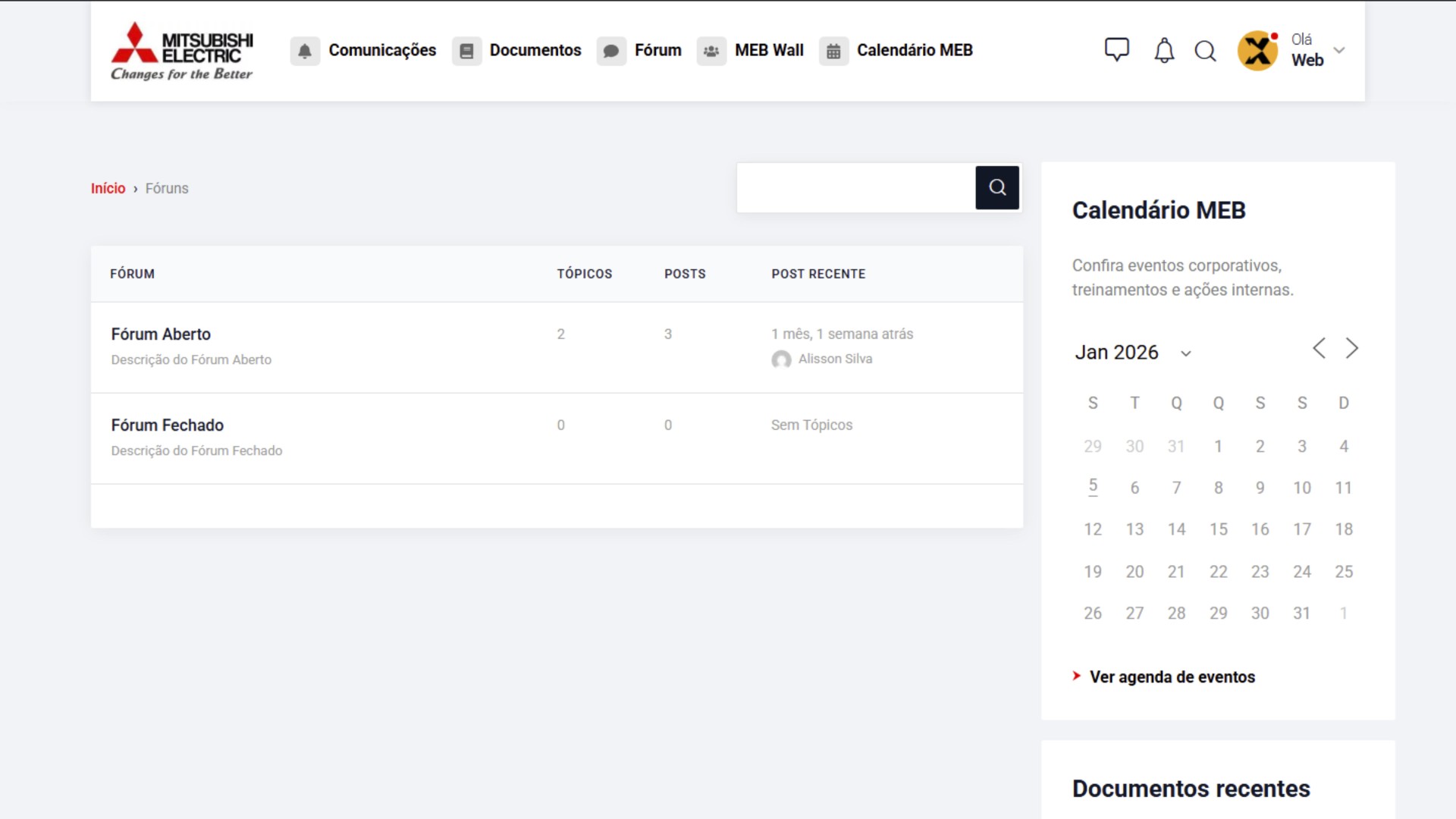This screenshot has height=819, width=1456.
Task: Click the Calendário MEB calendar icon
Action: [833, 51]
